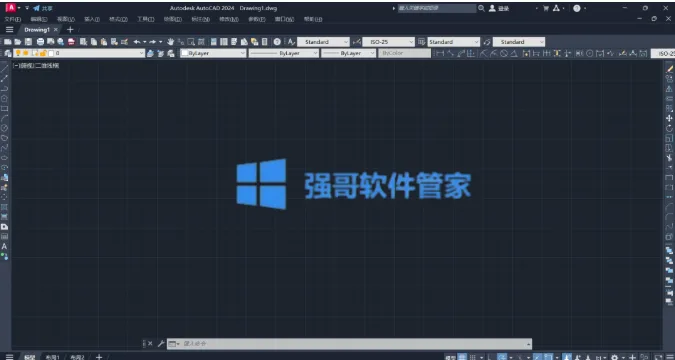The height and width of the screenshot is (360, 675).
Task: Open the command line customize wrench
Action: tap(161, 344)
